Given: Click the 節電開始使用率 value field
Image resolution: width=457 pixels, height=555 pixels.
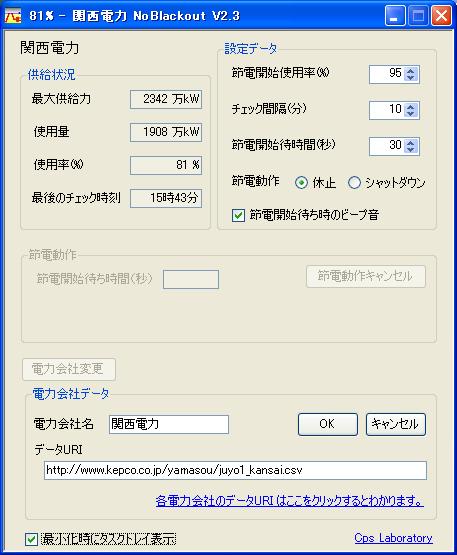Looking at the screenshot, I should 387,74.
